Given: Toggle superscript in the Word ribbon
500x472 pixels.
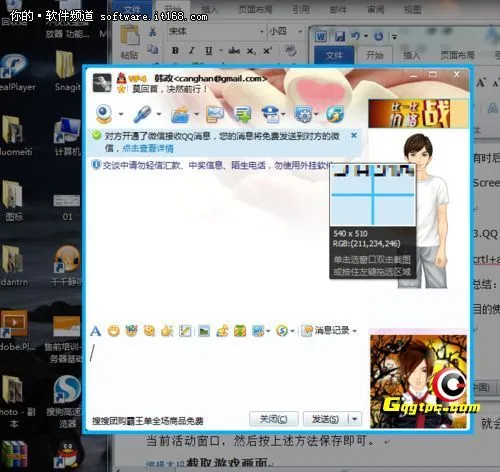Looking at the screenshot, I should coord(267,51).
